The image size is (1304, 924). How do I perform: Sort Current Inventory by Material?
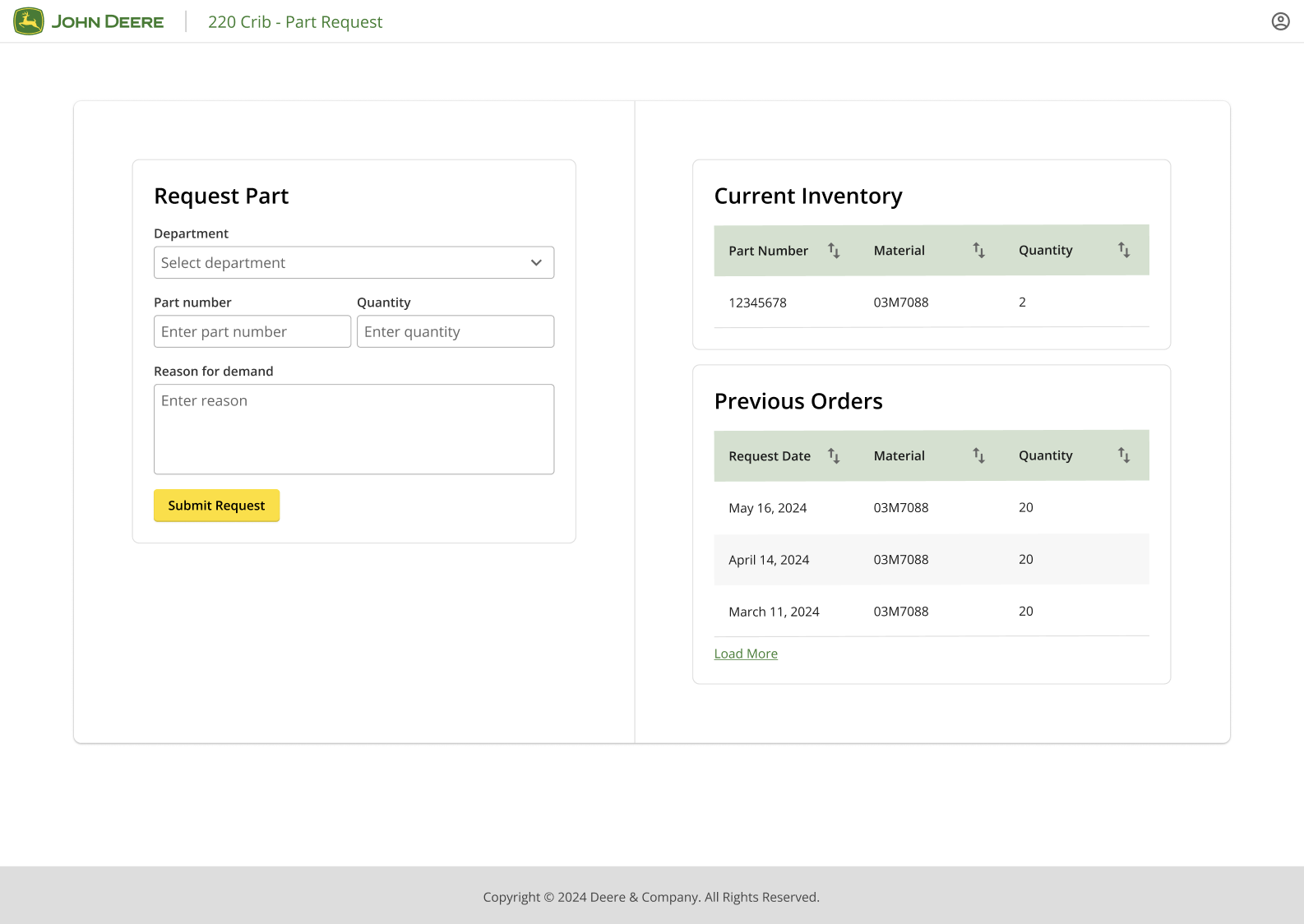click(x=978, y=251)
